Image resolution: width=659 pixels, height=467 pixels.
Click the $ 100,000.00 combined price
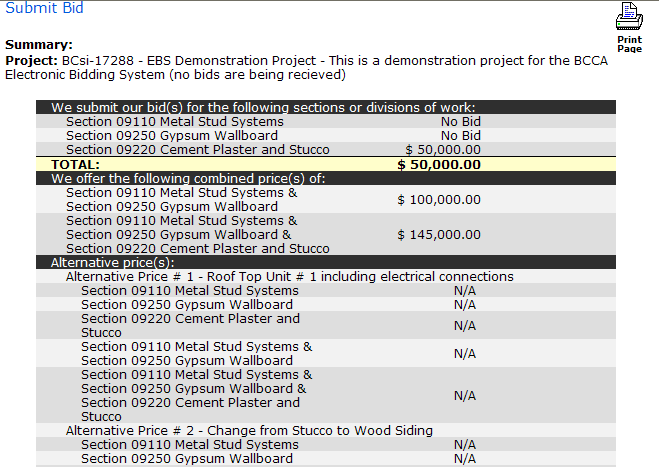click(x=439, y=200)
